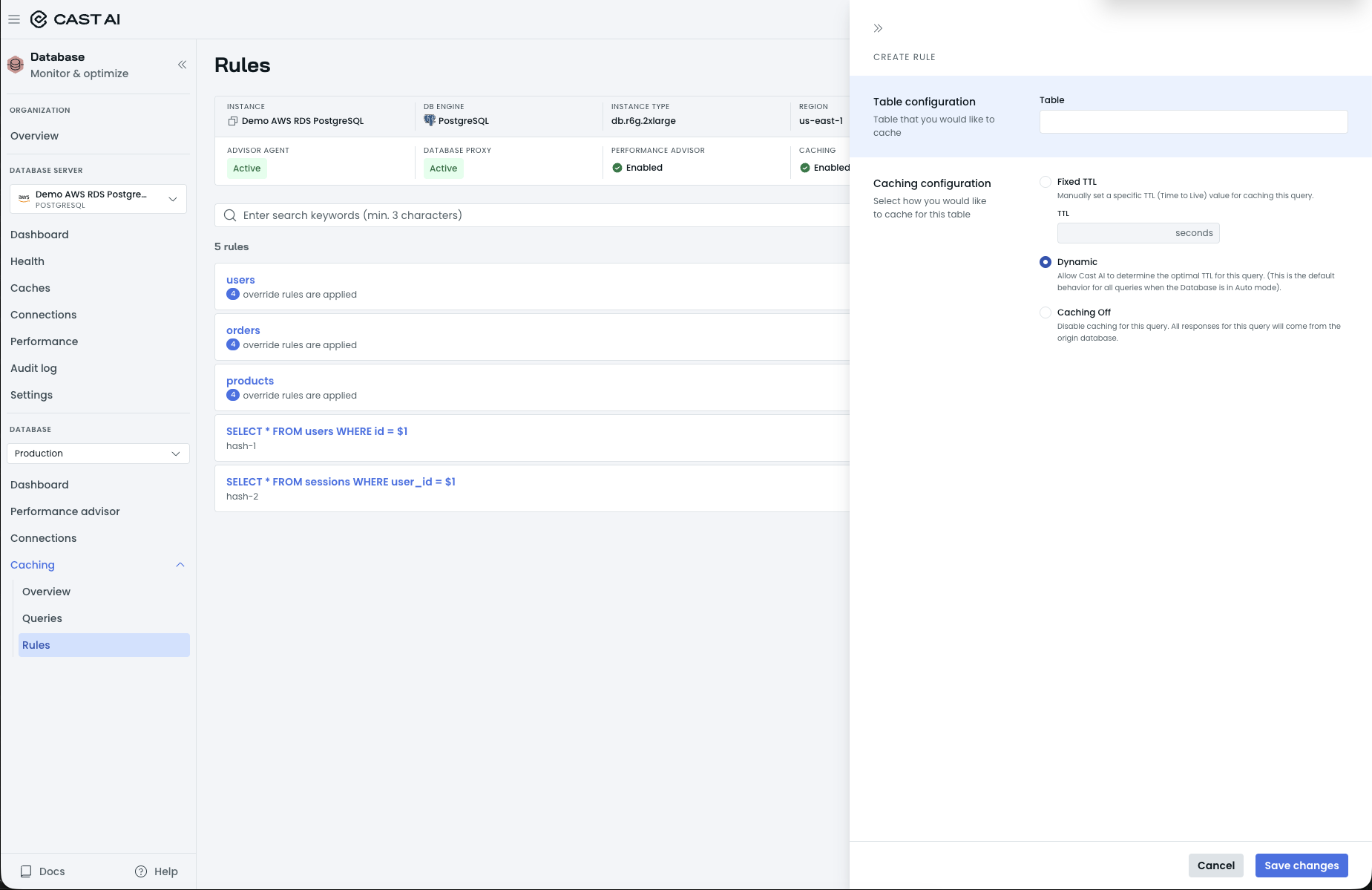Screen dimensions: 1372x890
Task: Open SELECT FROM sessions query rule
Action: (341, 482)
